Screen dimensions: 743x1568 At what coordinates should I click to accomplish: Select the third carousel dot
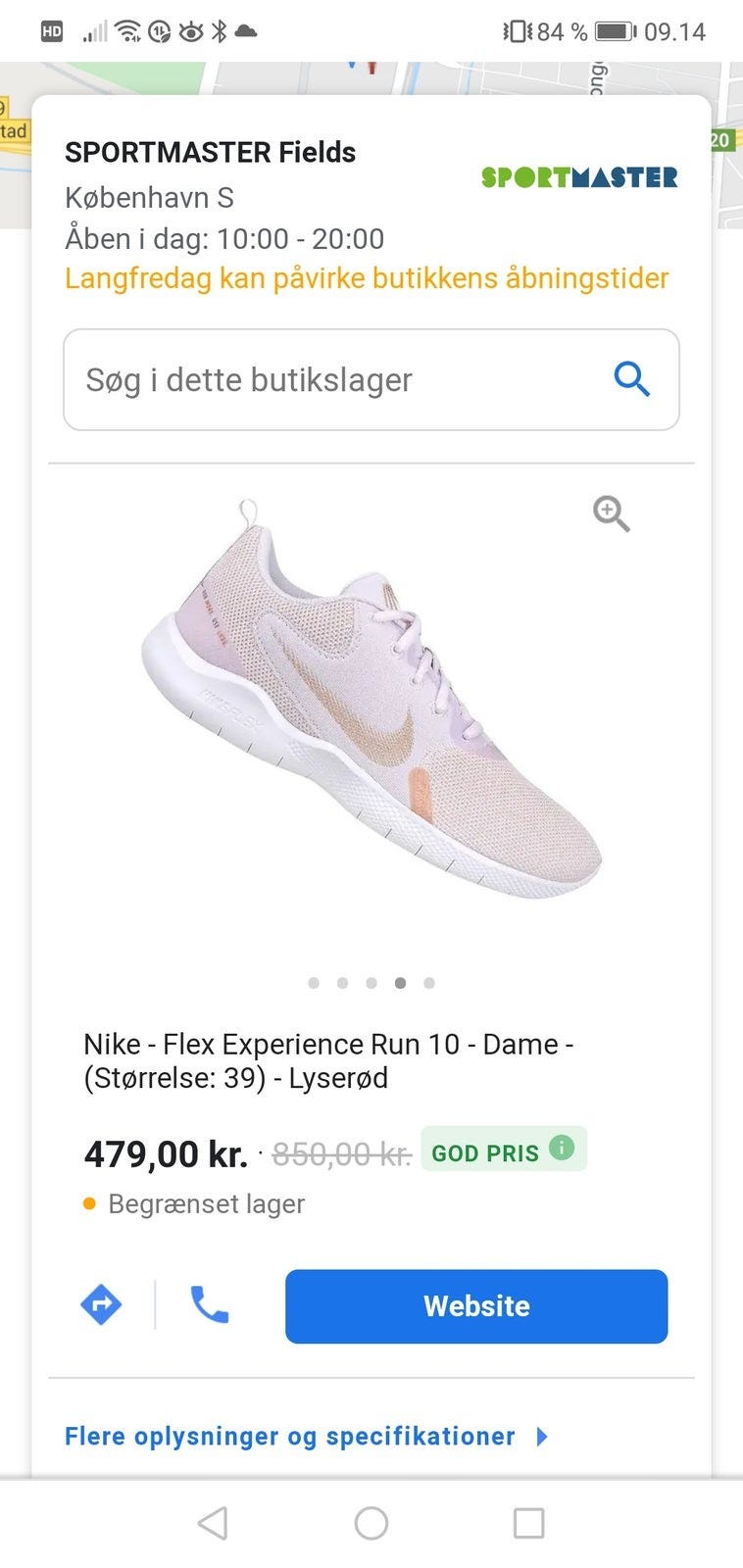click(371, 983)
